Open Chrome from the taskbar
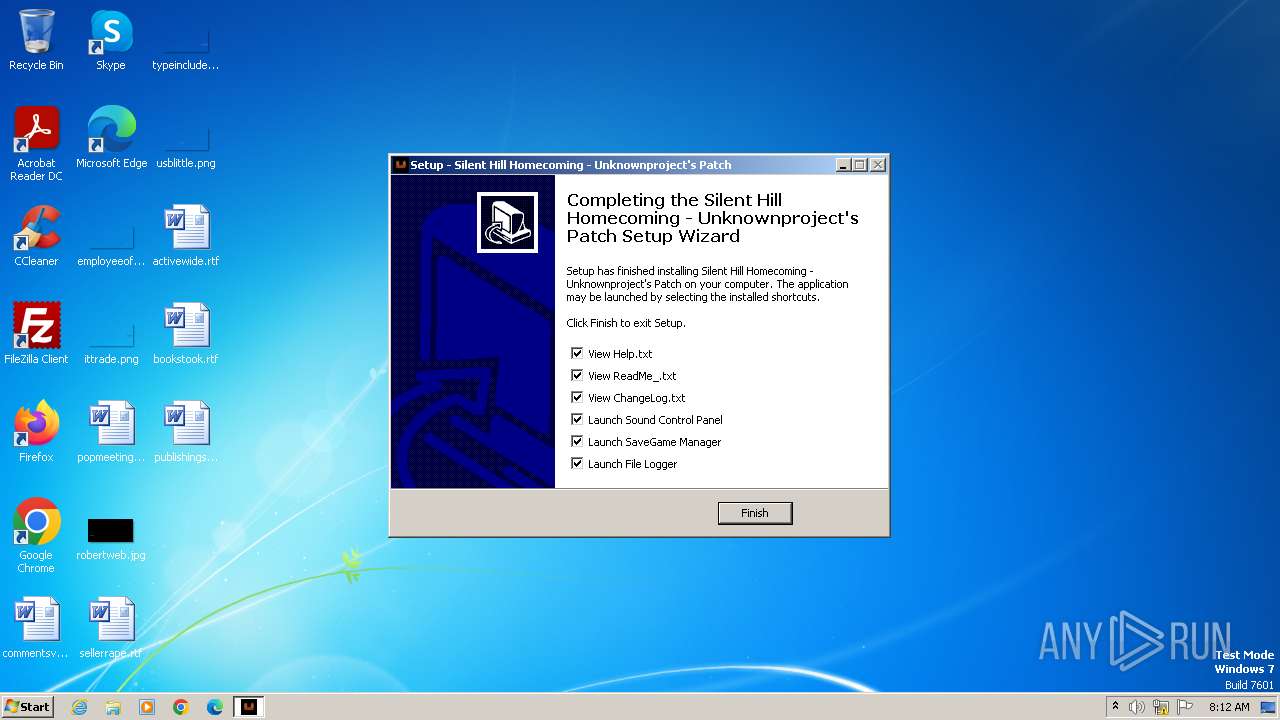Image resolution: width=1280 pixels, height=720 pixels. [x=181, y=707]
